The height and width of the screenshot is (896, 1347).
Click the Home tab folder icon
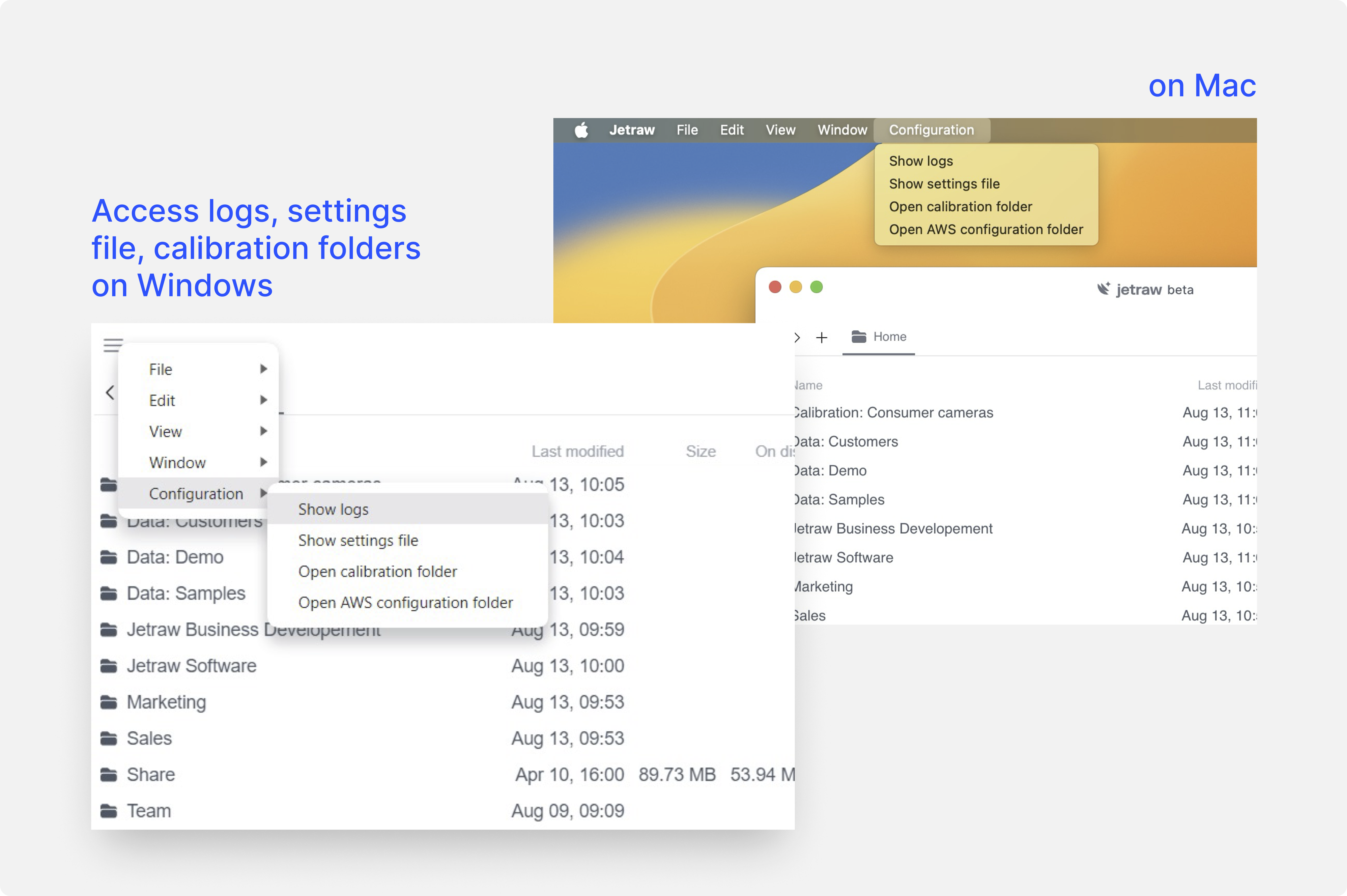[858, 337]
